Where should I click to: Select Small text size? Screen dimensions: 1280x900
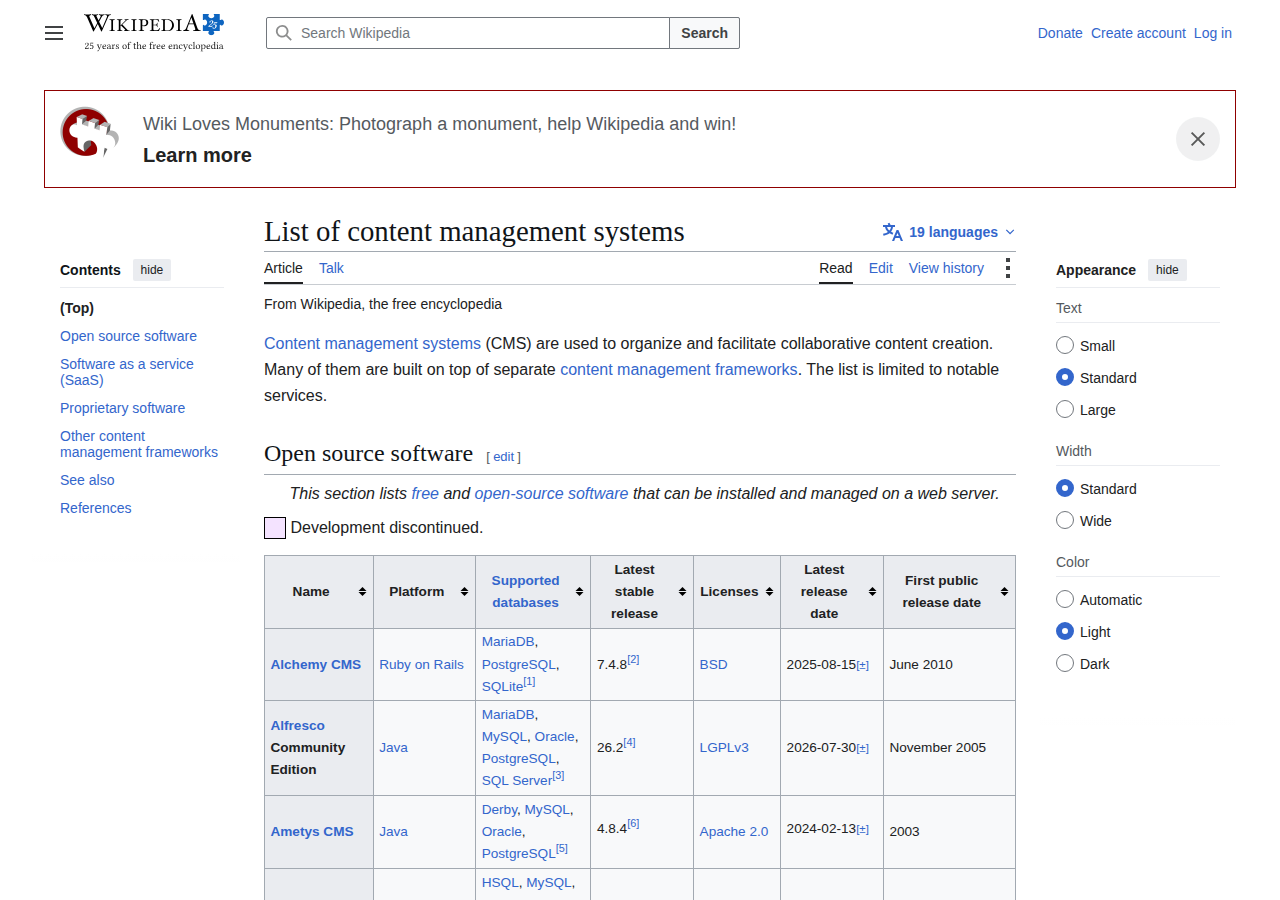pyautogui.click(x=1065, y=345)
